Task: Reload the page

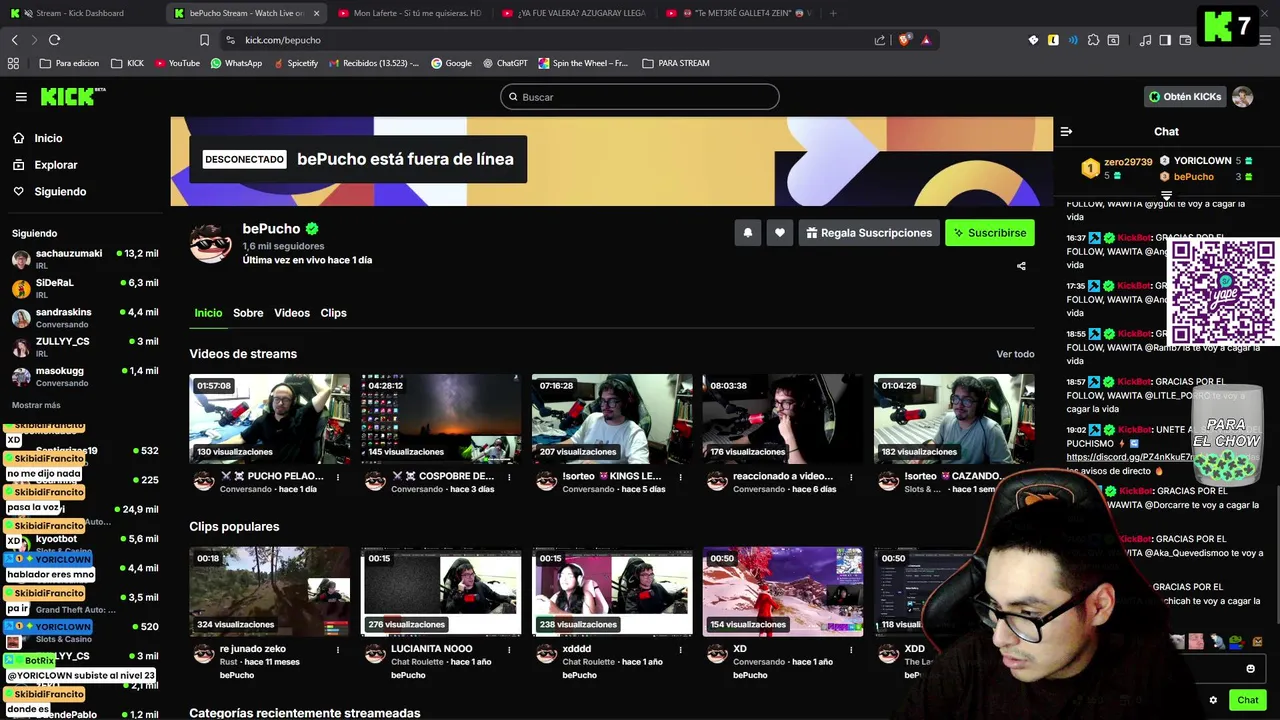Action: click(54, 40)
